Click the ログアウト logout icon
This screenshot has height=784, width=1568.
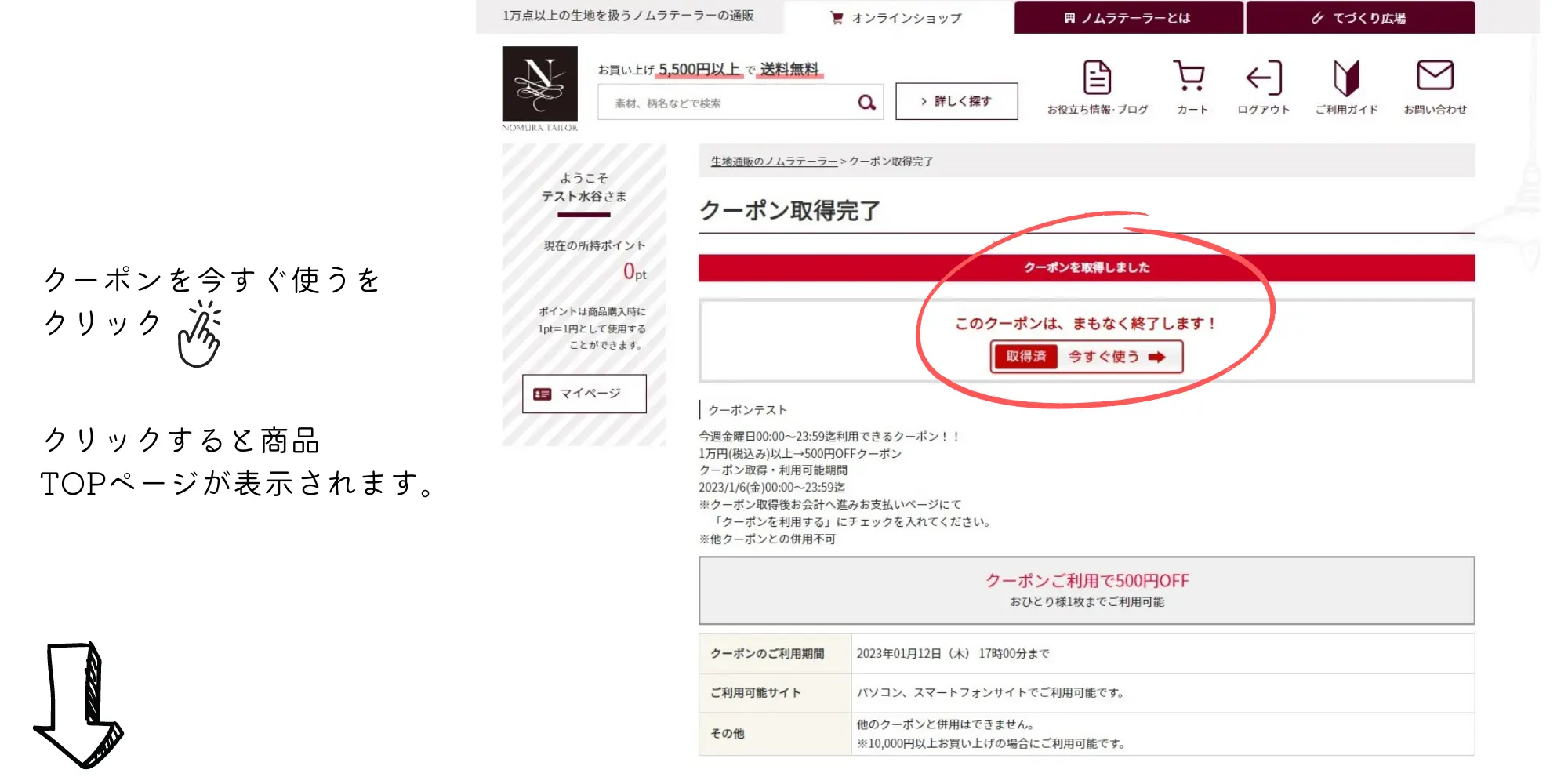tap(1263, 78)
